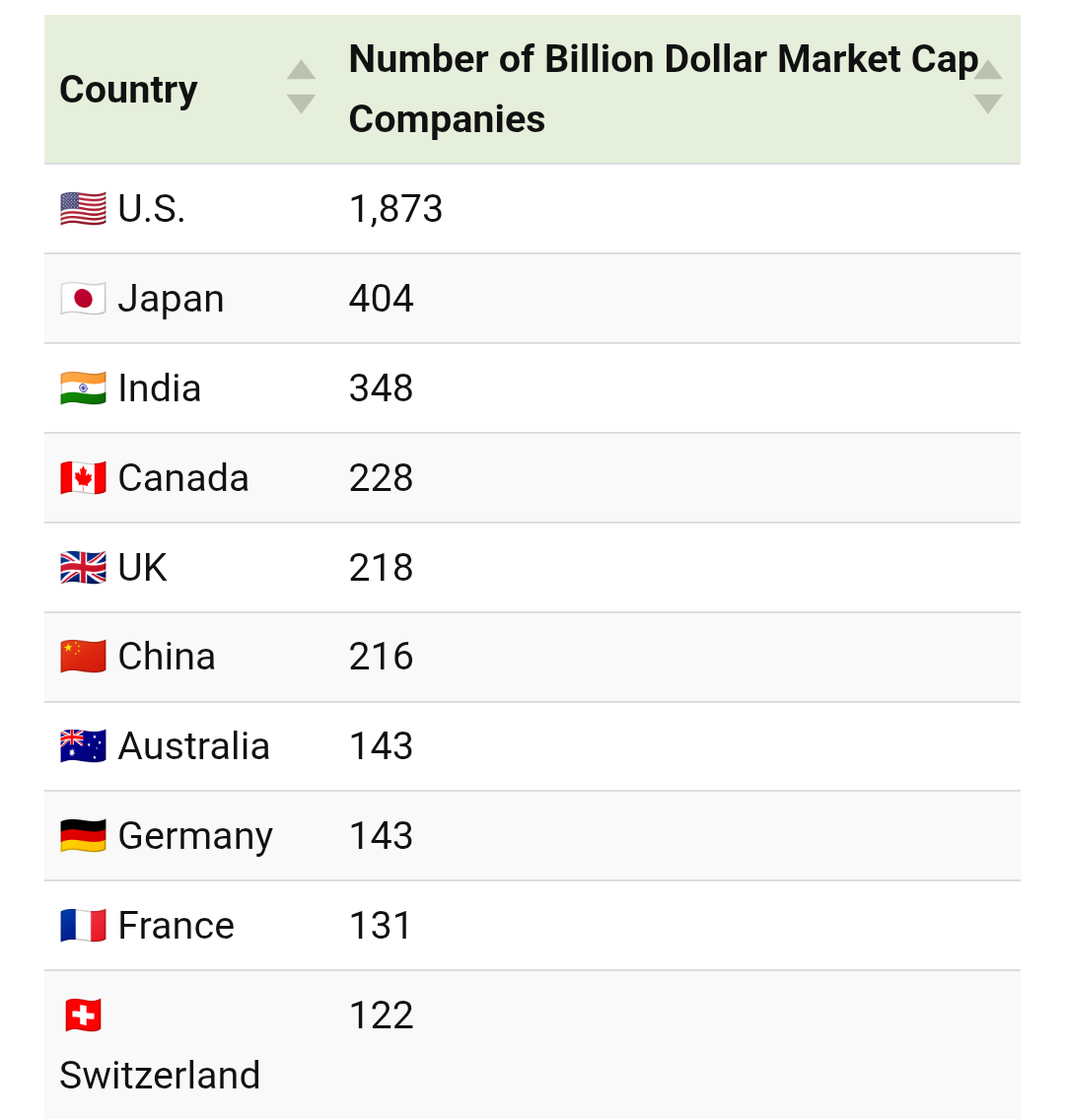
Task: Click the India flag icon
Action: click(x=84, y=387)
